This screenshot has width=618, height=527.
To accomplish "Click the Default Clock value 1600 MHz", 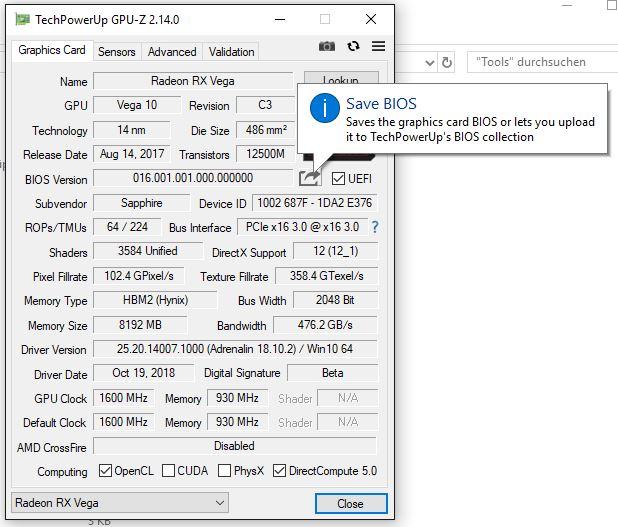I will coord(123,422).
